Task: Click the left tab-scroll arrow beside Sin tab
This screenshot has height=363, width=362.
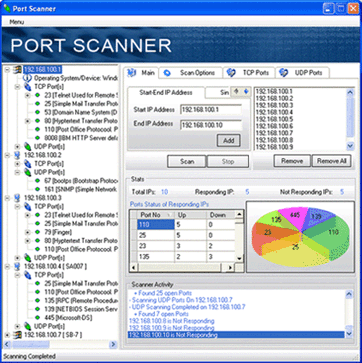Action: pyautogui.click(x=236, y=92)
